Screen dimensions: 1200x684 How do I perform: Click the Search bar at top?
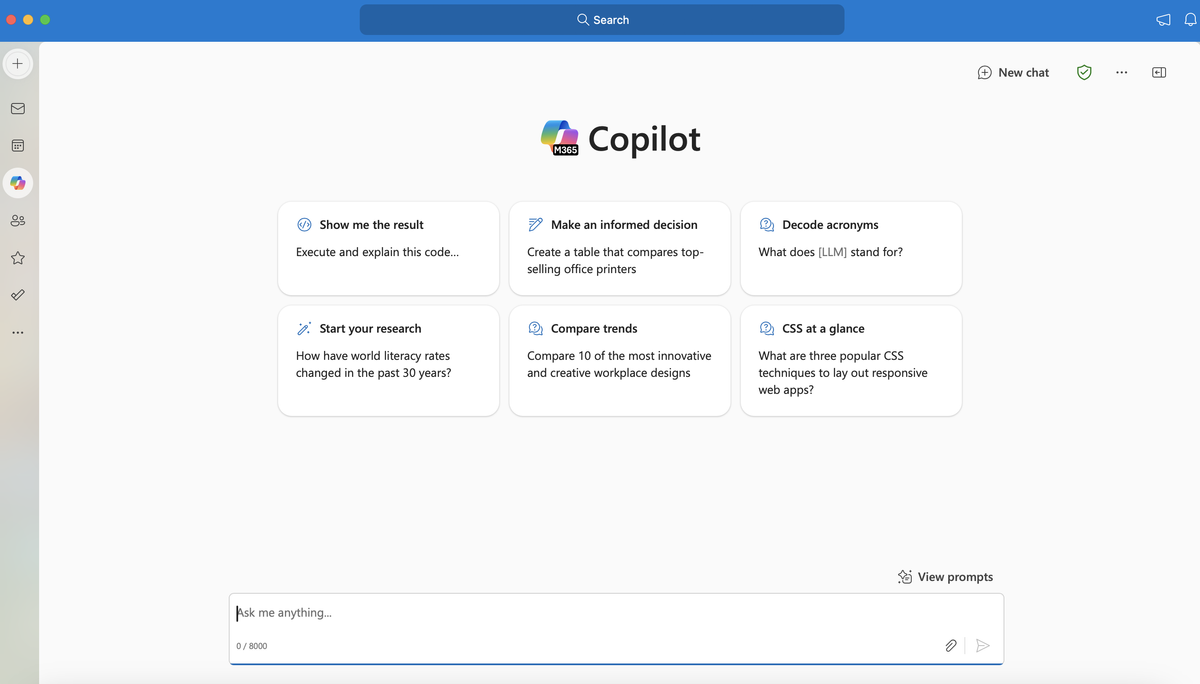[602, 20]
